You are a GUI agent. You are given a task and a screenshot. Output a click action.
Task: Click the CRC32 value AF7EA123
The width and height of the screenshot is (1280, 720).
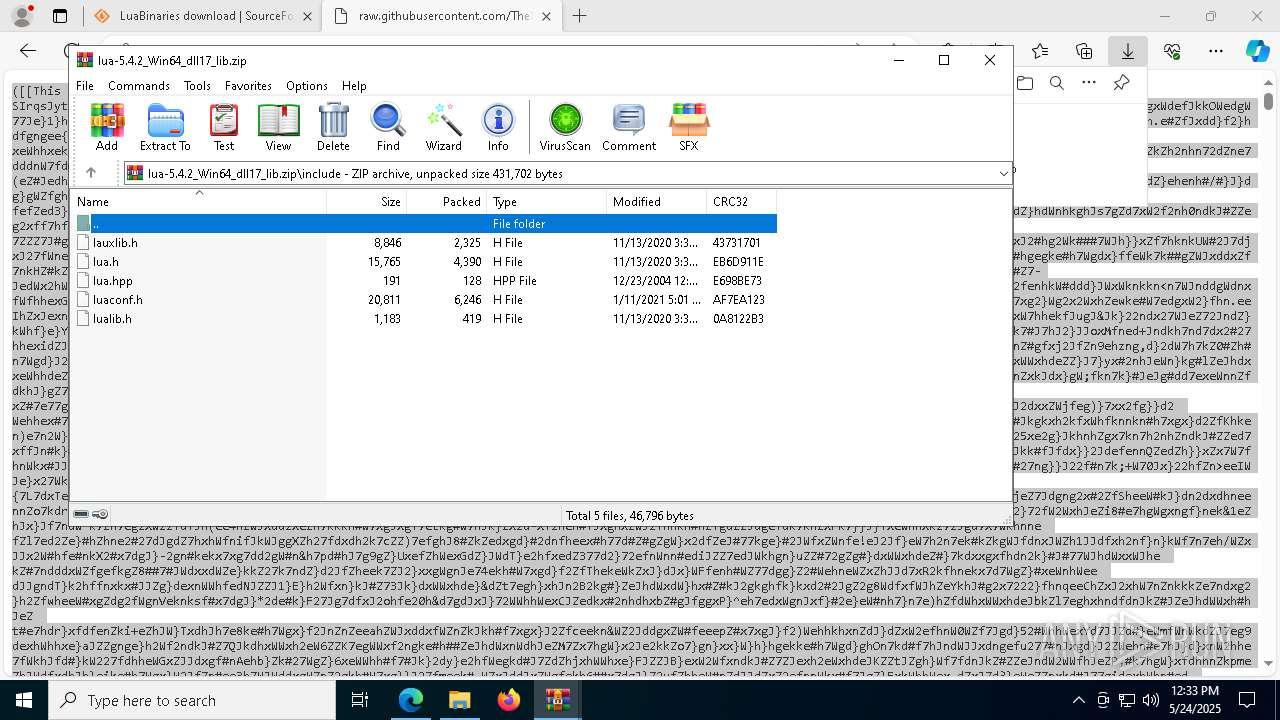(x=739, y=300)
